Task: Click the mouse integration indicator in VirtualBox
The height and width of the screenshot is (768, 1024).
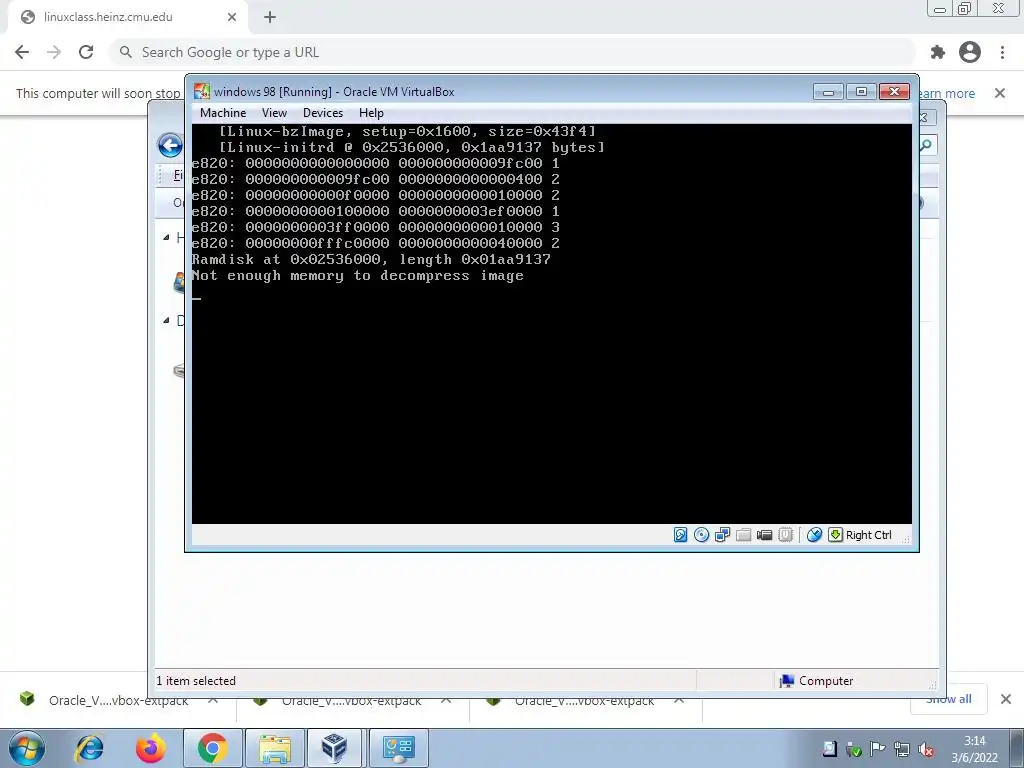Action: [x=814, y=535]
